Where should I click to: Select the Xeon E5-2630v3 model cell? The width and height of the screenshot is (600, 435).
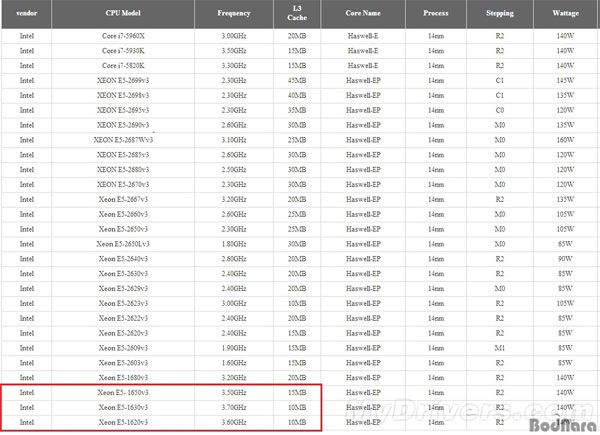tap(123, 274)
